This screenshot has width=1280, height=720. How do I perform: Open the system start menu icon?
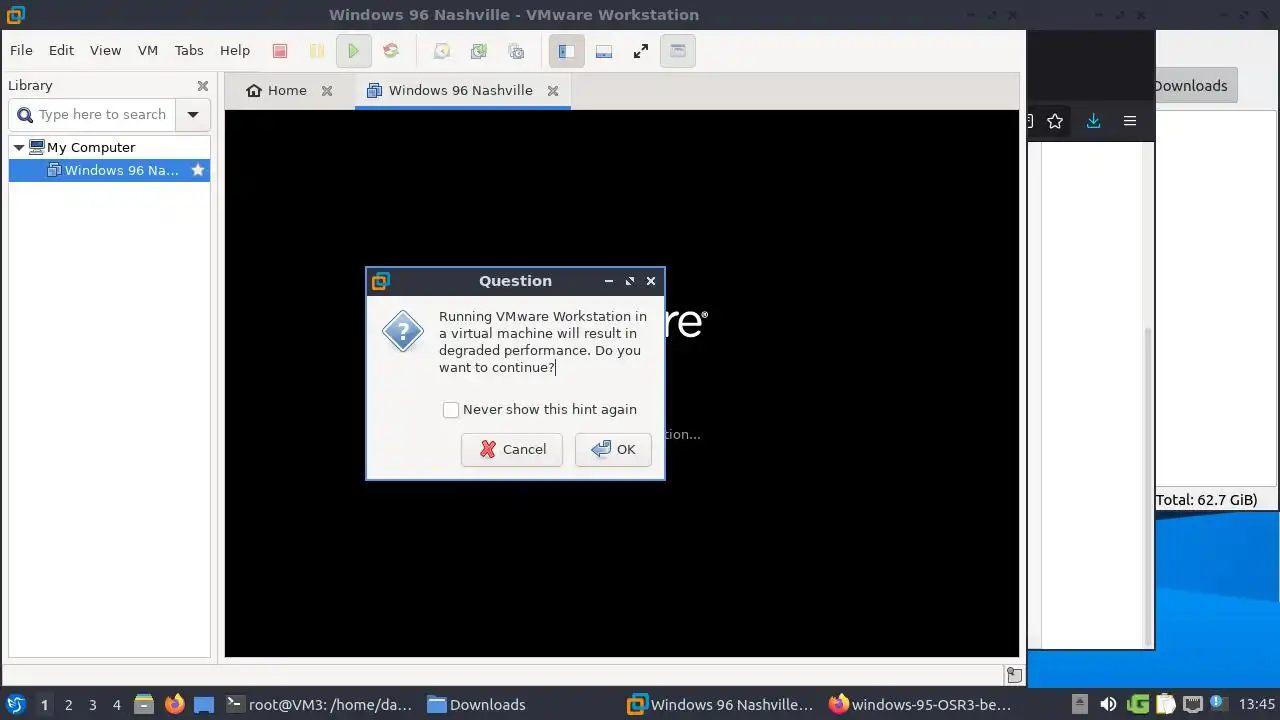(15, 704)
